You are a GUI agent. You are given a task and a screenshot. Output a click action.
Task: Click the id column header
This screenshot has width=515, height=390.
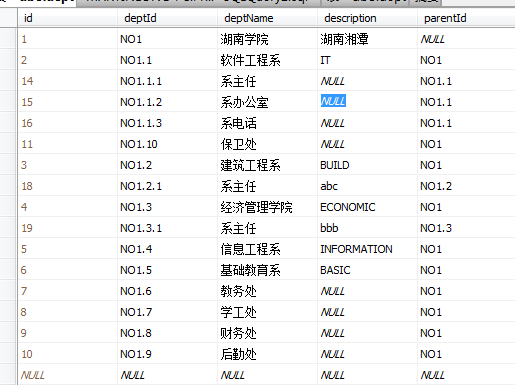[67, 18]
